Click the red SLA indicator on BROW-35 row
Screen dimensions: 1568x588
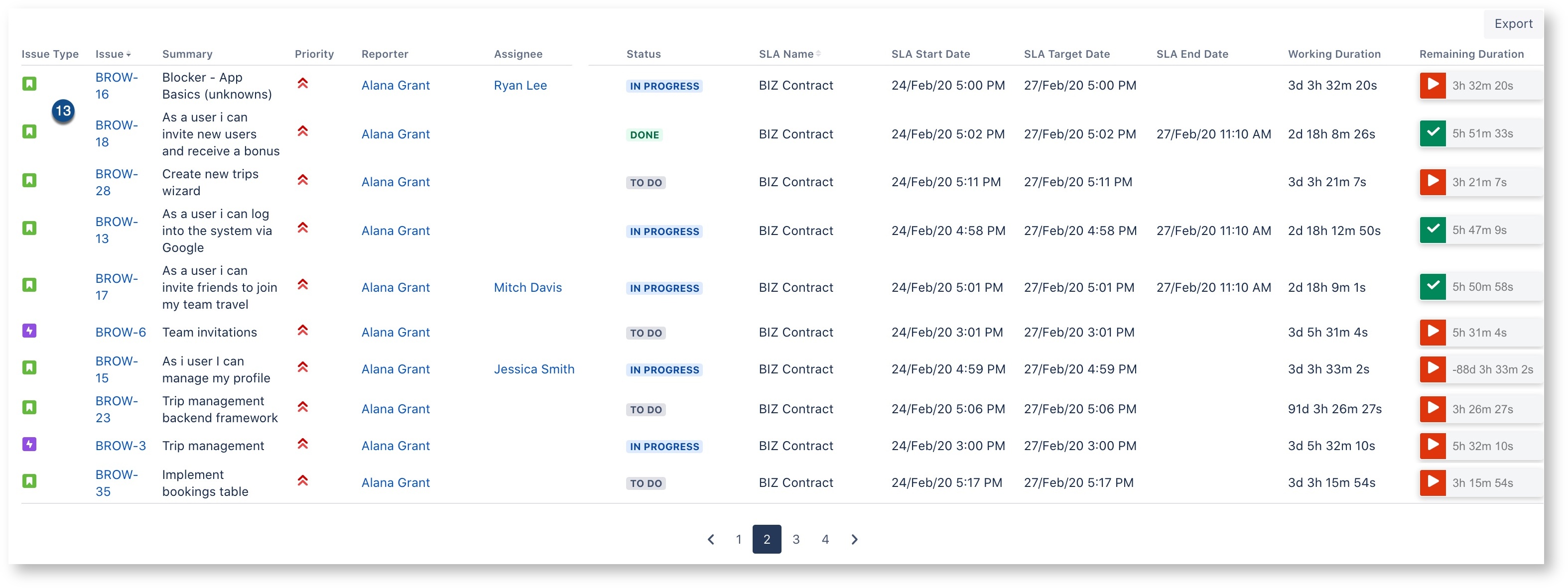click(1433, 482)
